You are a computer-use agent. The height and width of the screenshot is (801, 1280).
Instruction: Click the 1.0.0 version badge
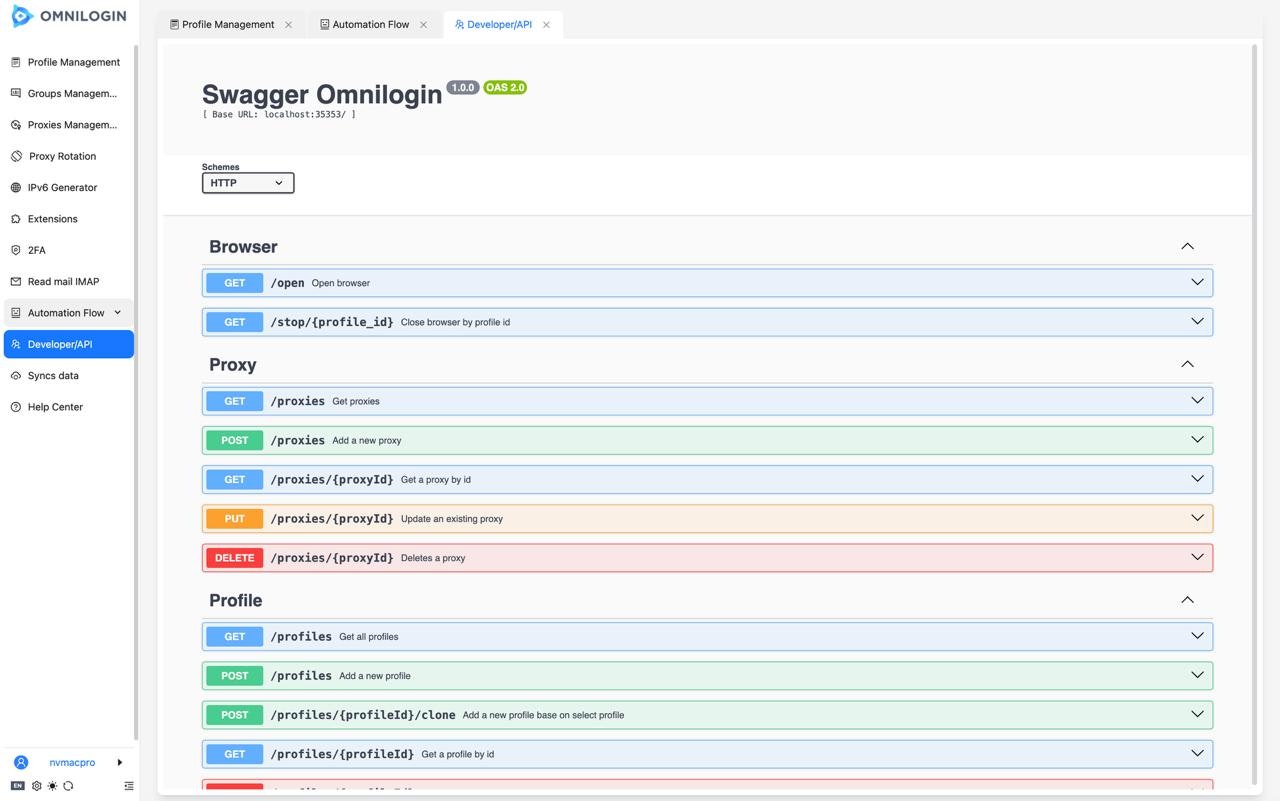[x=463, y=88]
